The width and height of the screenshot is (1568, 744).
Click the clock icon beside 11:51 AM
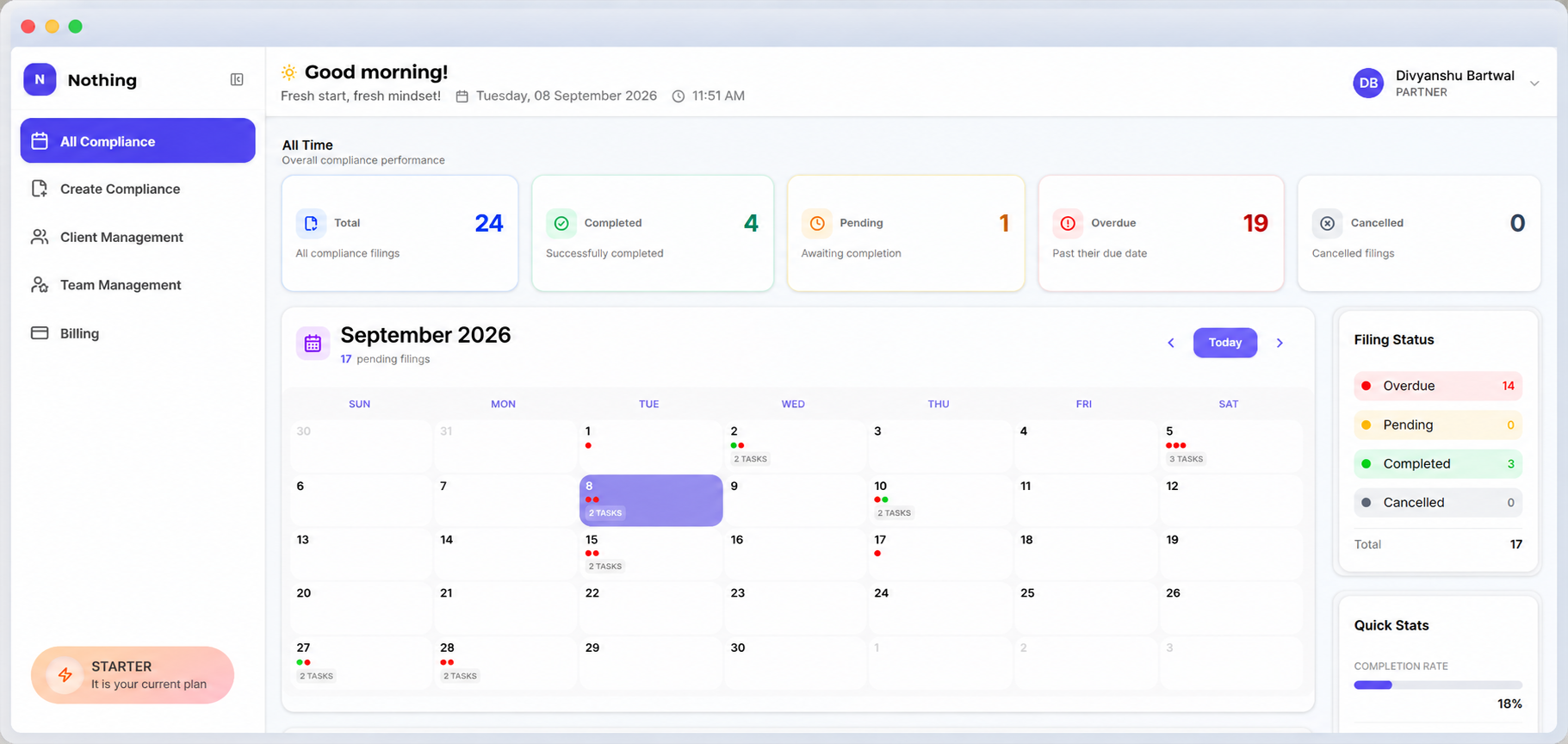point(679,96)
